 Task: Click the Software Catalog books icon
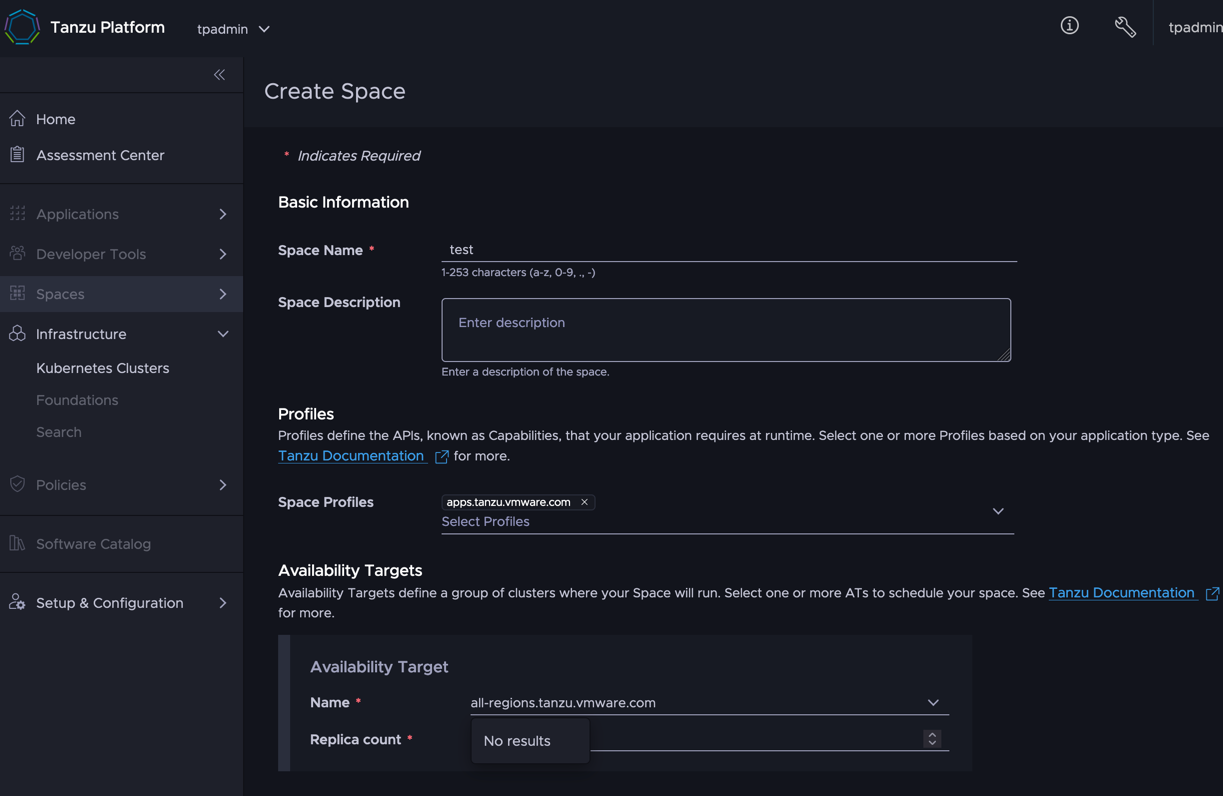point(17,543)
